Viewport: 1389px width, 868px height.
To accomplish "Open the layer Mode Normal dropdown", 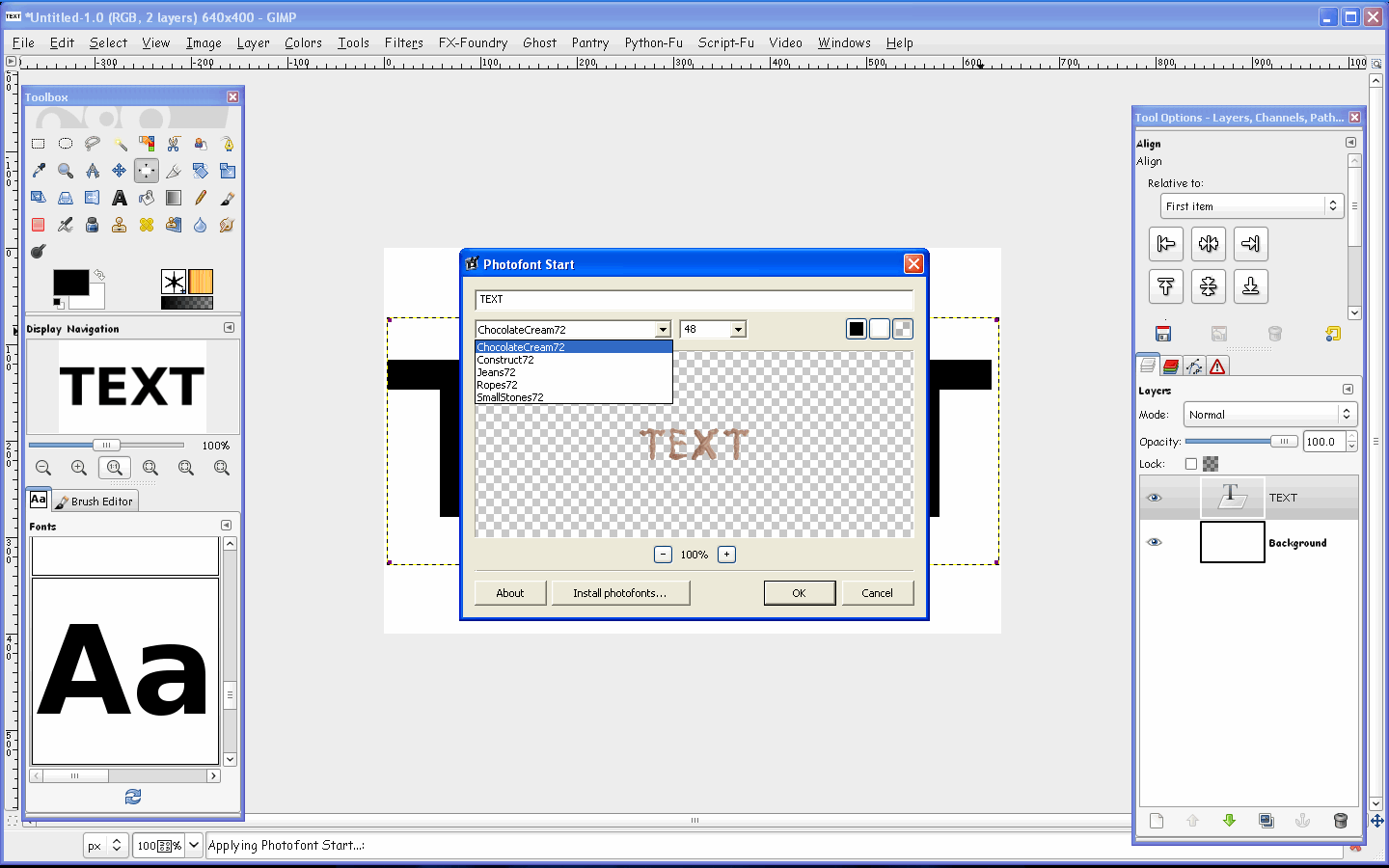I will coord(1270,415).
